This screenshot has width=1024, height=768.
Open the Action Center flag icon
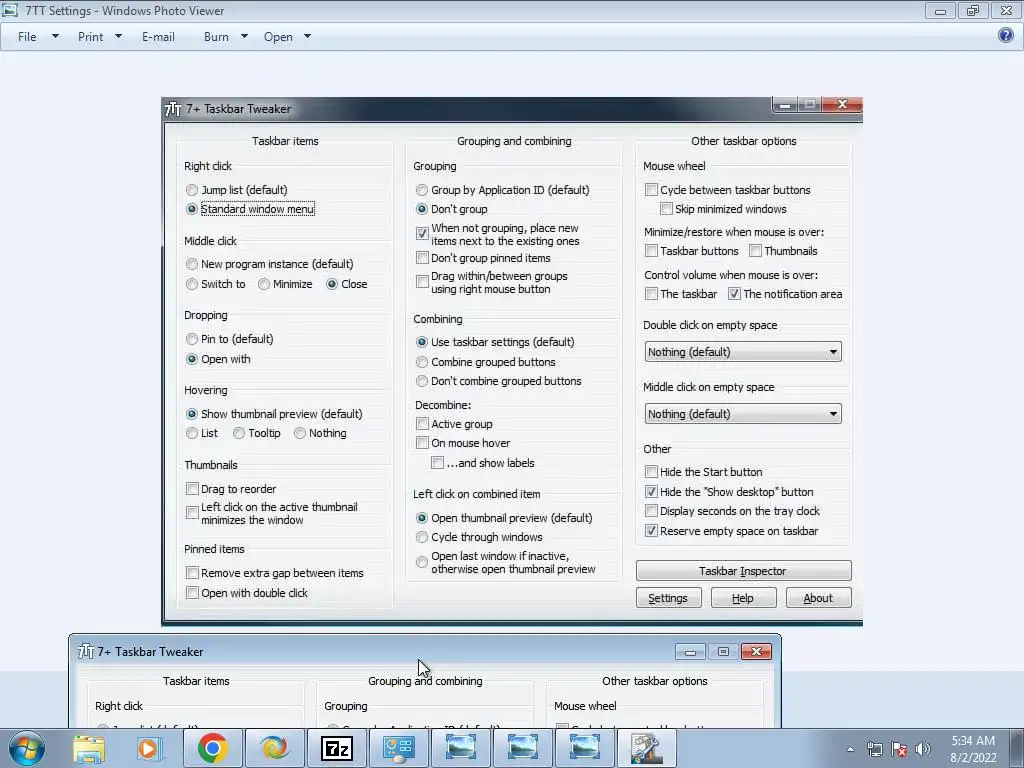pos(899,749)
